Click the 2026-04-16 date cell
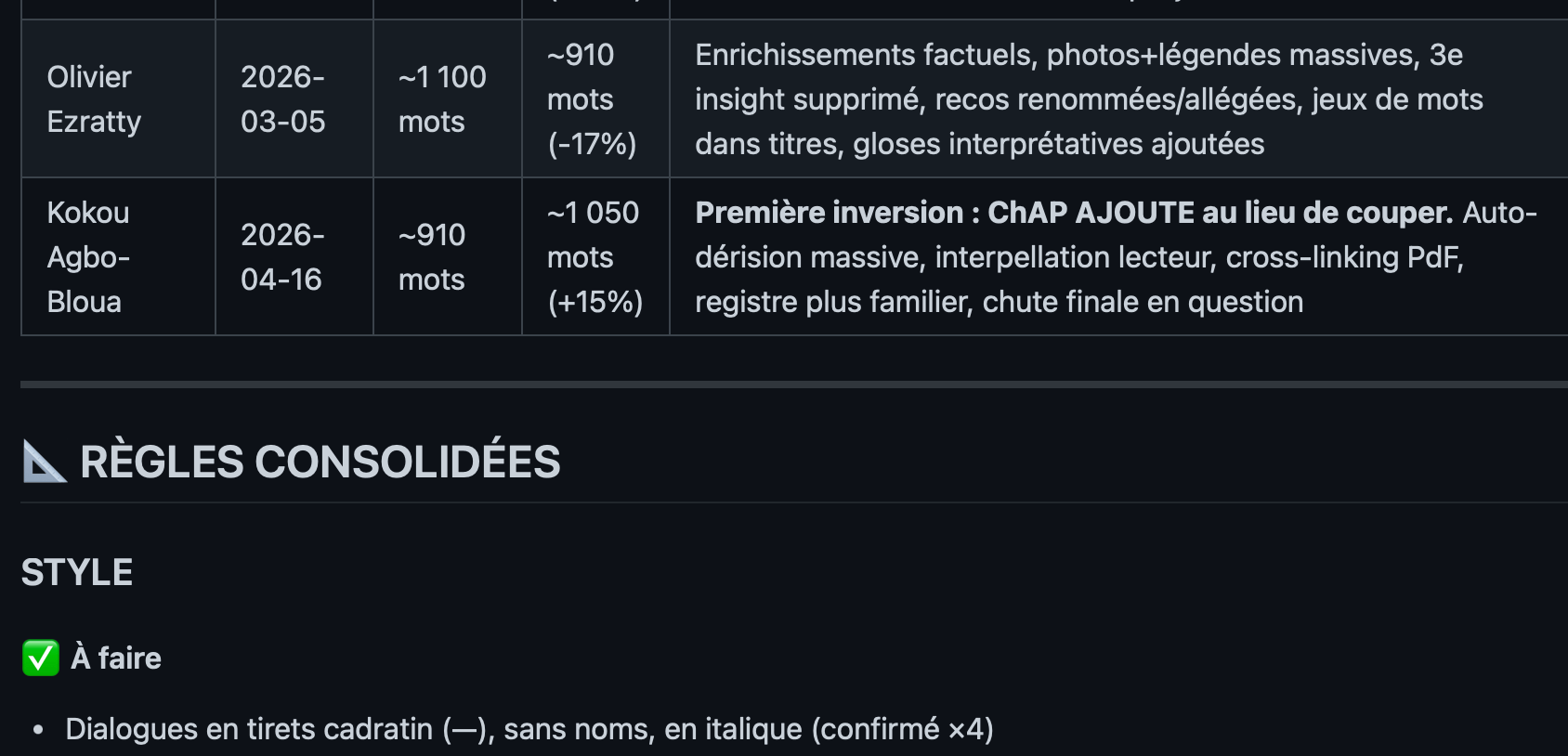The height and width of the screenshot is (756, 1568). 294,257
